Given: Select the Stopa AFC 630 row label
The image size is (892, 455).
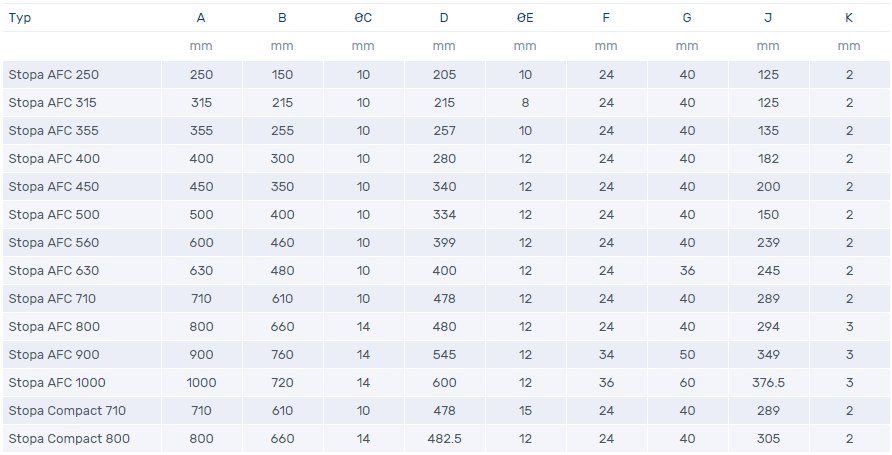Looking at the screenshot, I should coord(54,270).
